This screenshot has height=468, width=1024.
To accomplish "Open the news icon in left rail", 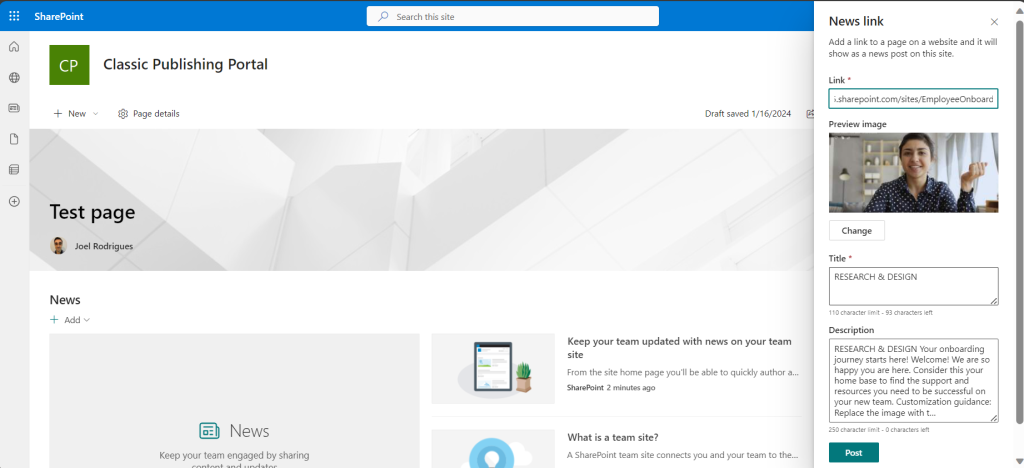I will (x=14, y=108).
